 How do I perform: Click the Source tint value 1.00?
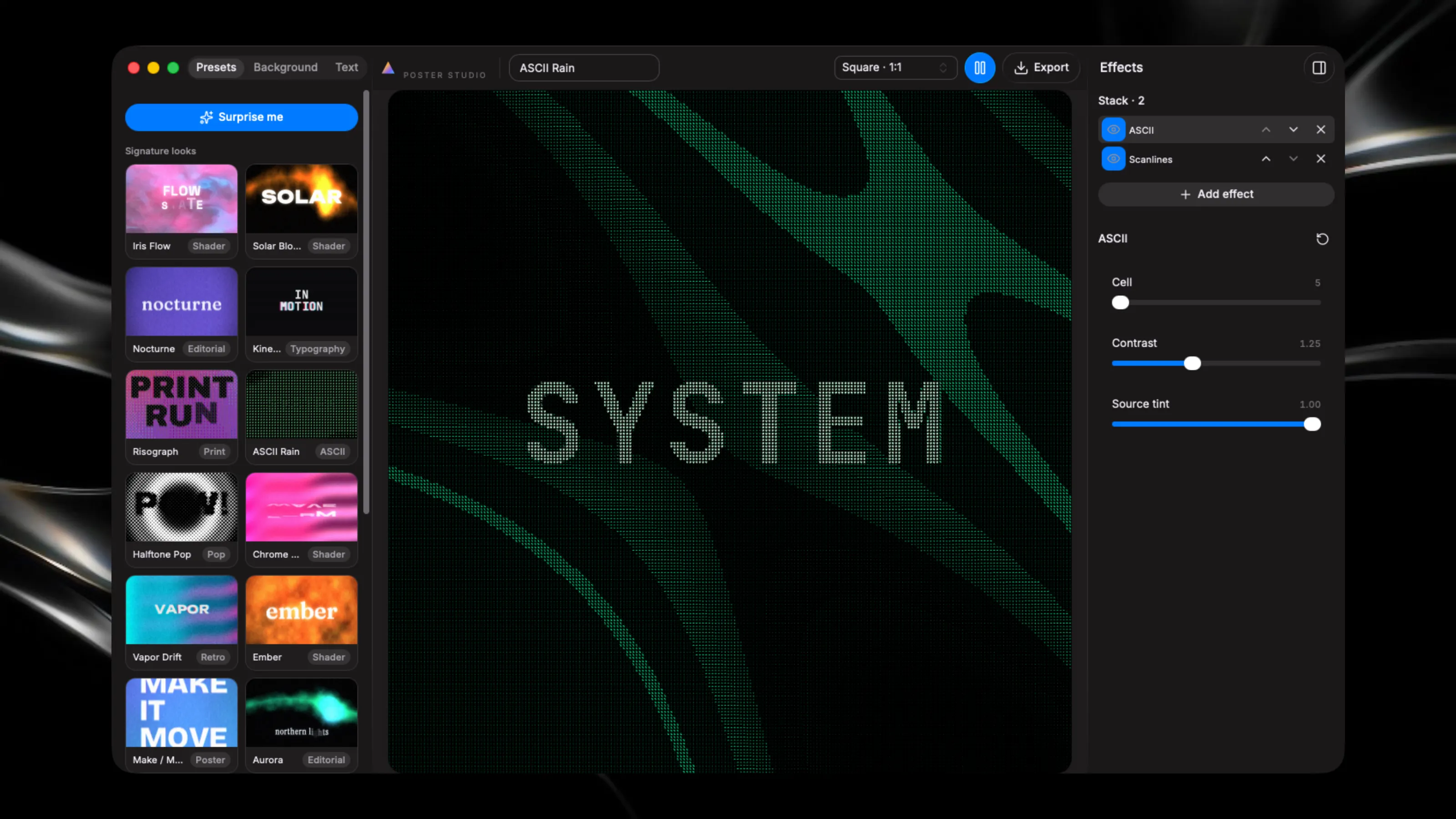(1309, 404)
